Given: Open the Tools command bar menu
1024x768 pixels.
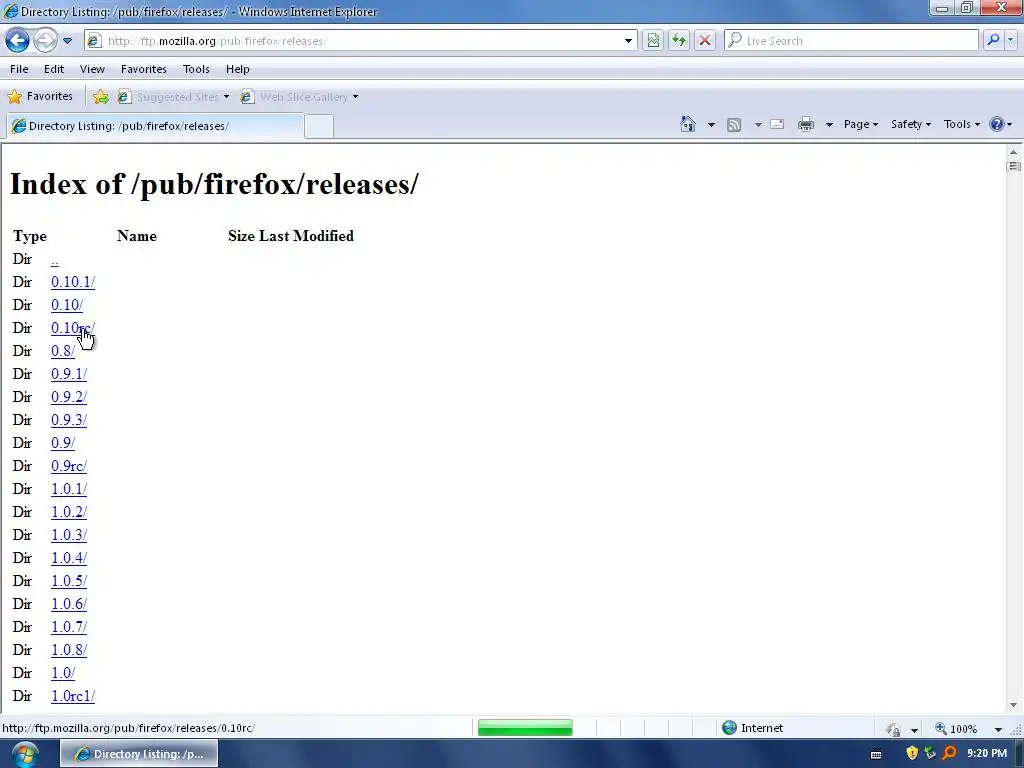Looking at the screenshot, I should (961, 124).
